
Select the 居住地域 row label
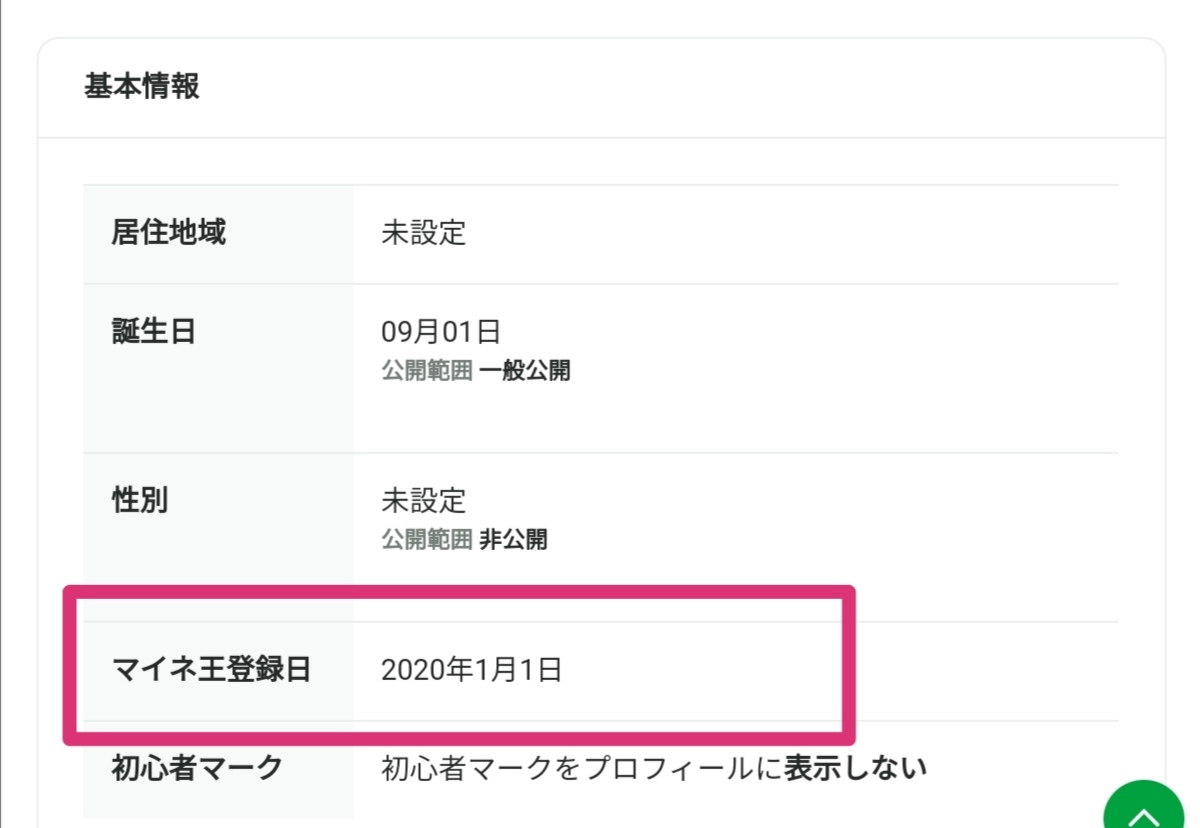(168, 233)
